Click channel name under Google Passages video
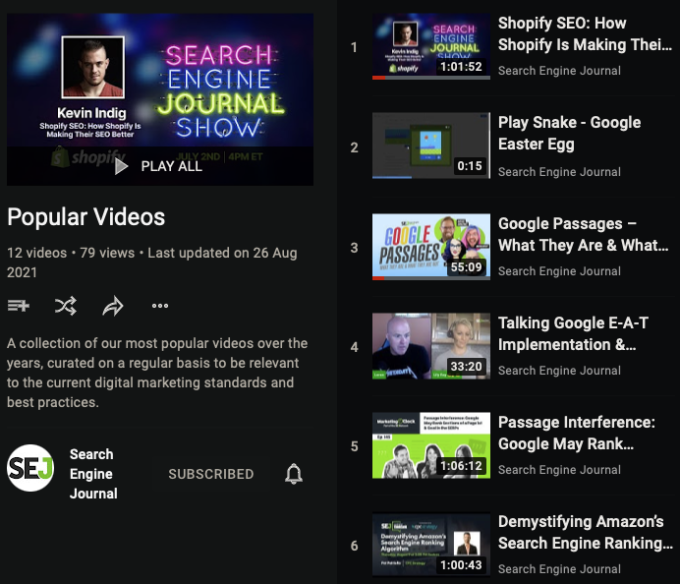Image resolution: width=680 pixels, height=584 pixels. click(x=559, y=271)
